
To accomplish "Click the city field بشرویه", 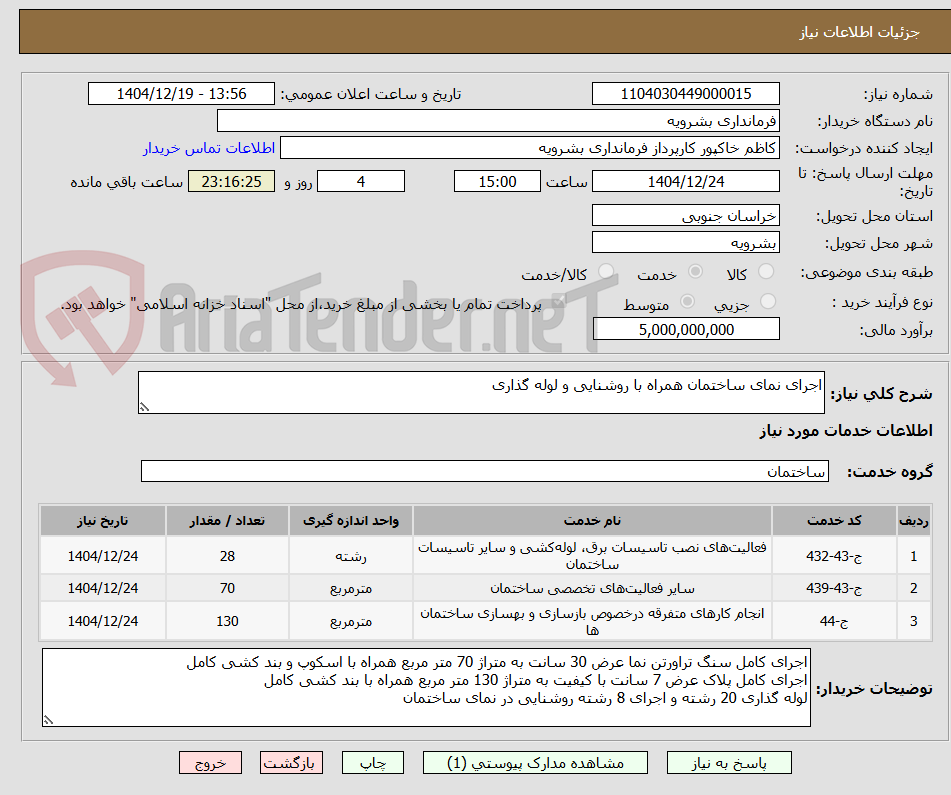I will (686, 243).
